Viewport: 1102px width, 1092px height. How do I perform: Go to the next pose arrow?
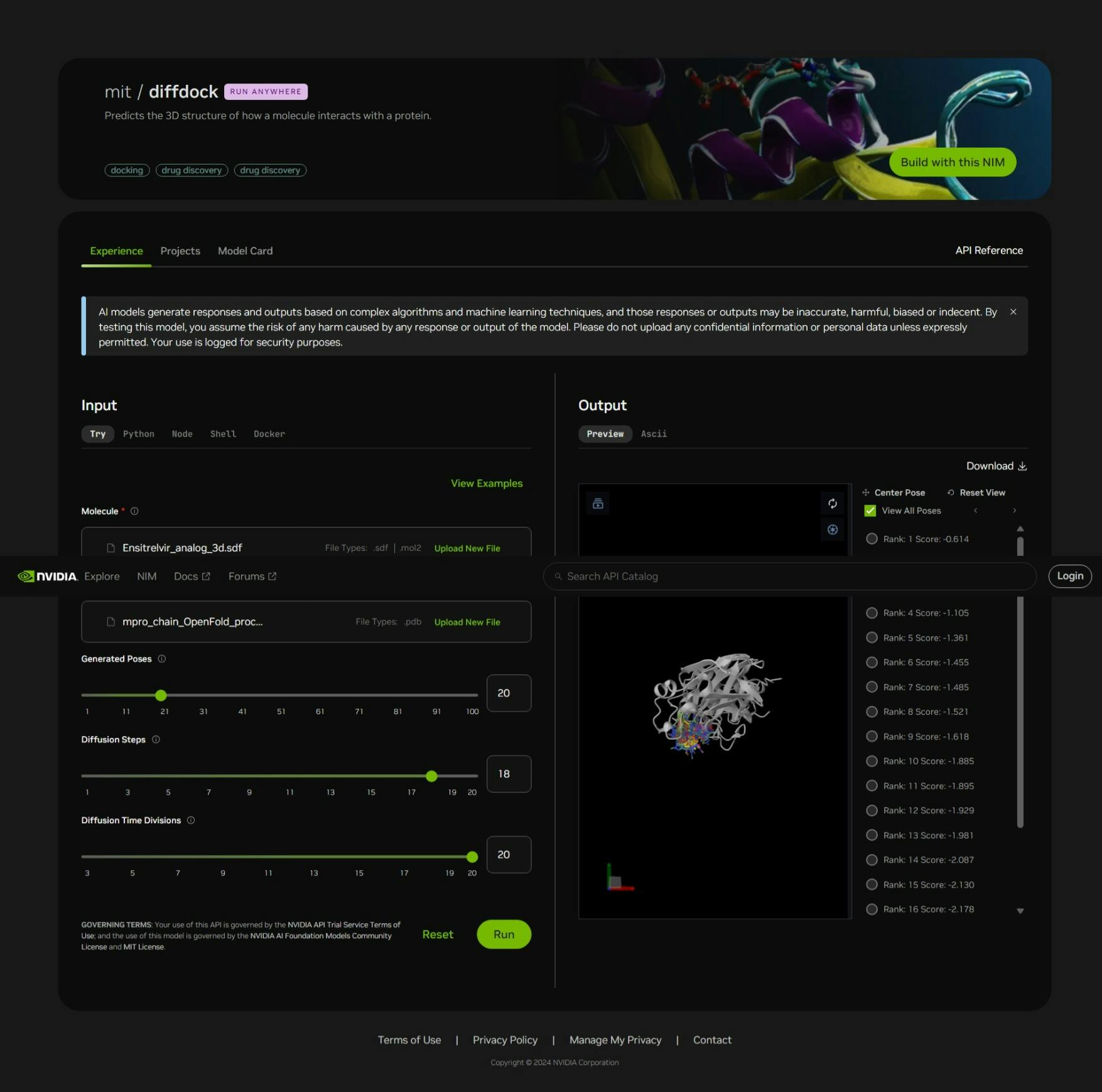[x=1014, y=511]
